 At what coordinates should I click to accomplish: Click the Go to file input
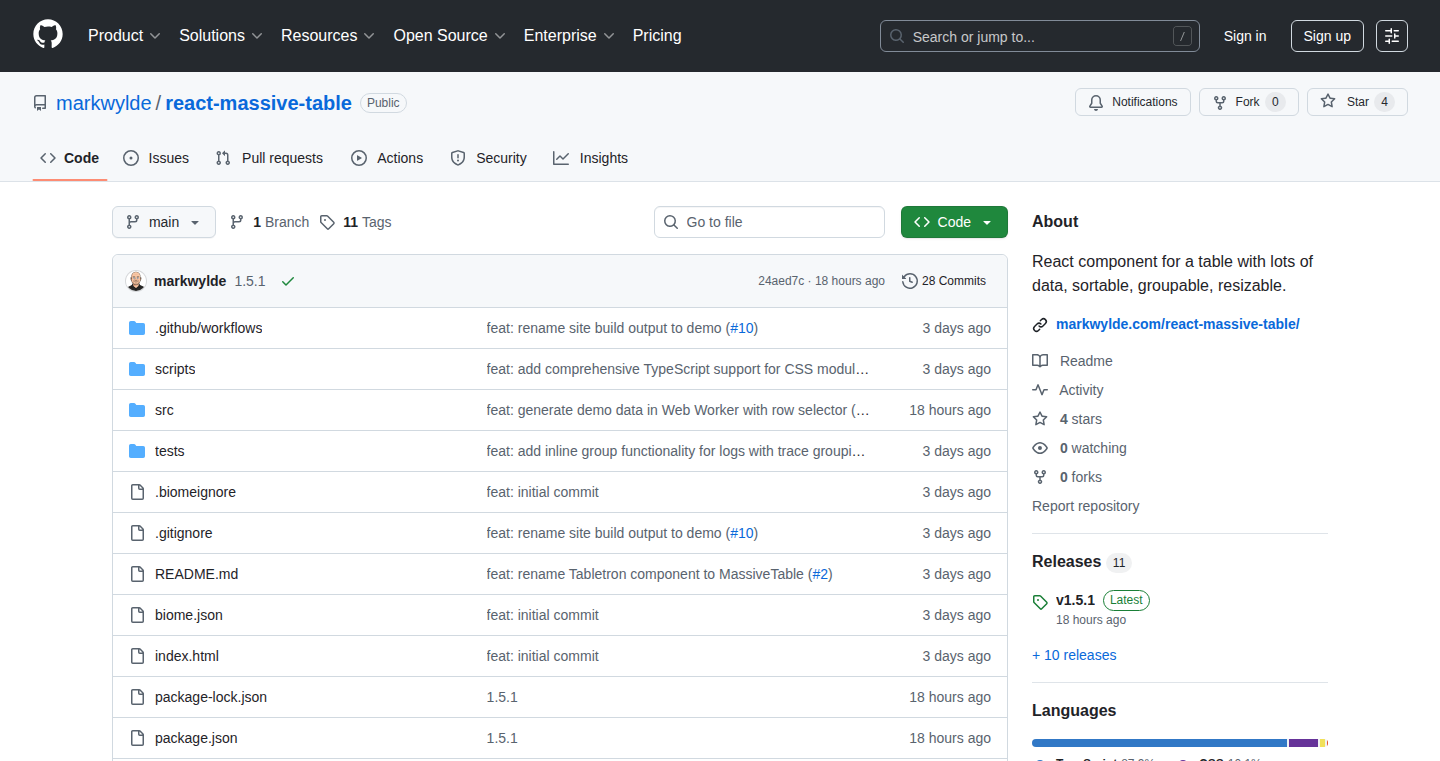click(x=769, y=222)
